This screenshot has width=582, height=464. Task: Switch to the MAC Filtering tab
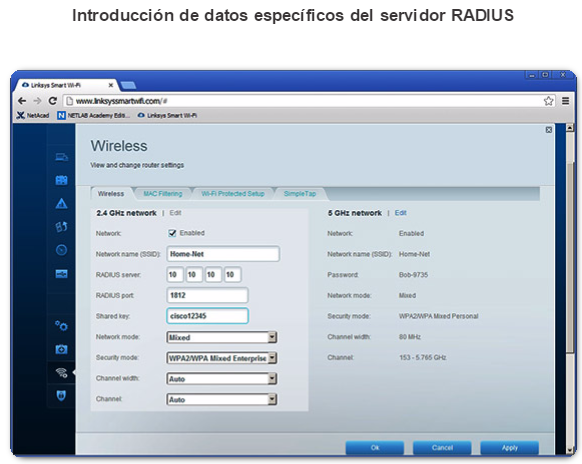tap(163, 194)
